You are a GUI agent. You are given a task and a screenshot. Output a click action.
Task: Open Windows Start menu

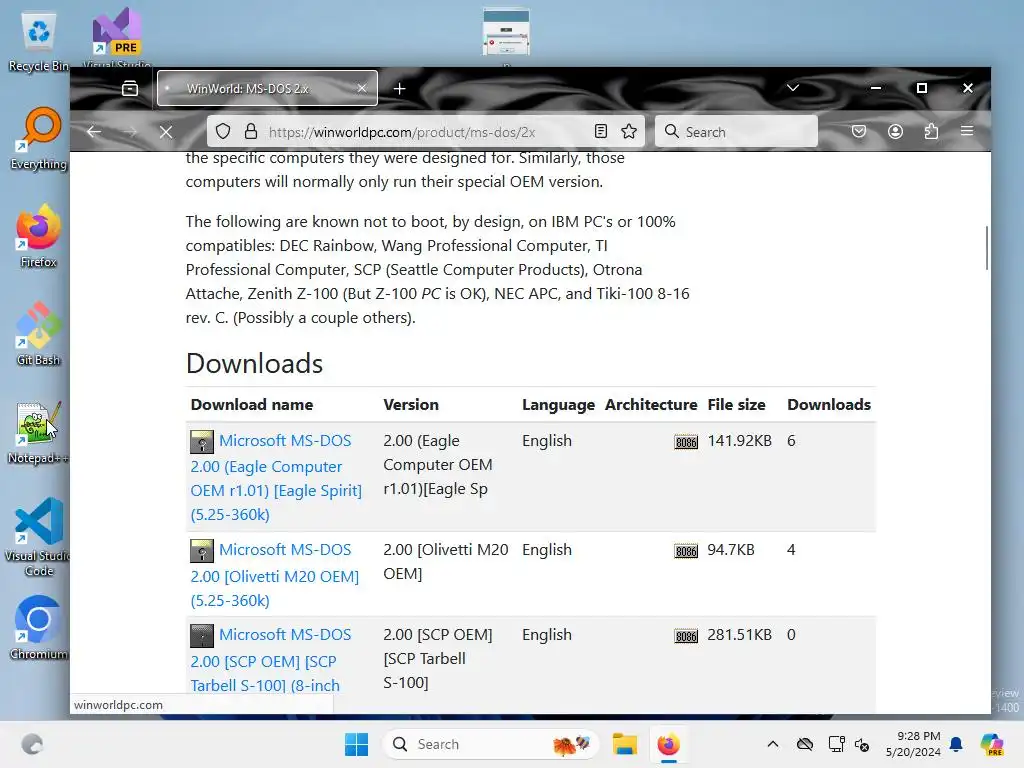[357, 744]
